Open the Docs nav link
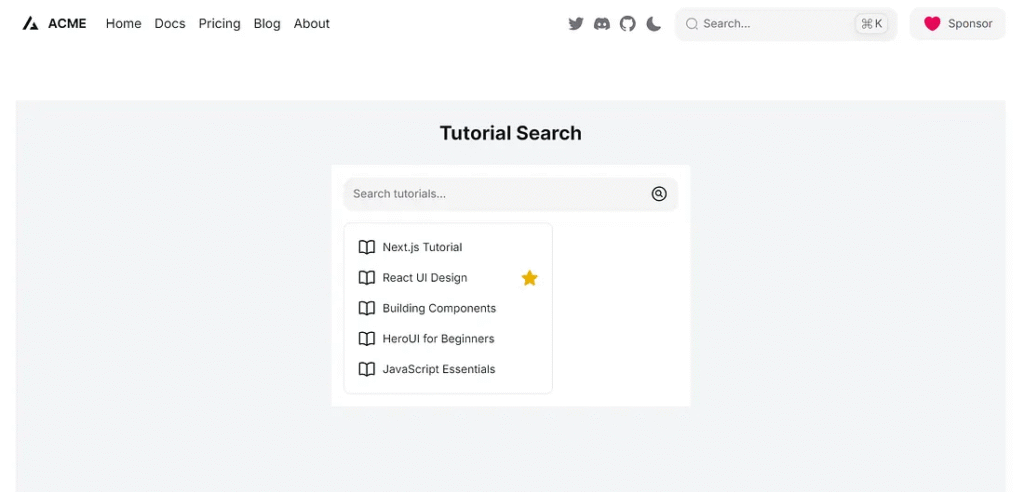This screenshot has height=492, width=1024. tap(170, 24)
